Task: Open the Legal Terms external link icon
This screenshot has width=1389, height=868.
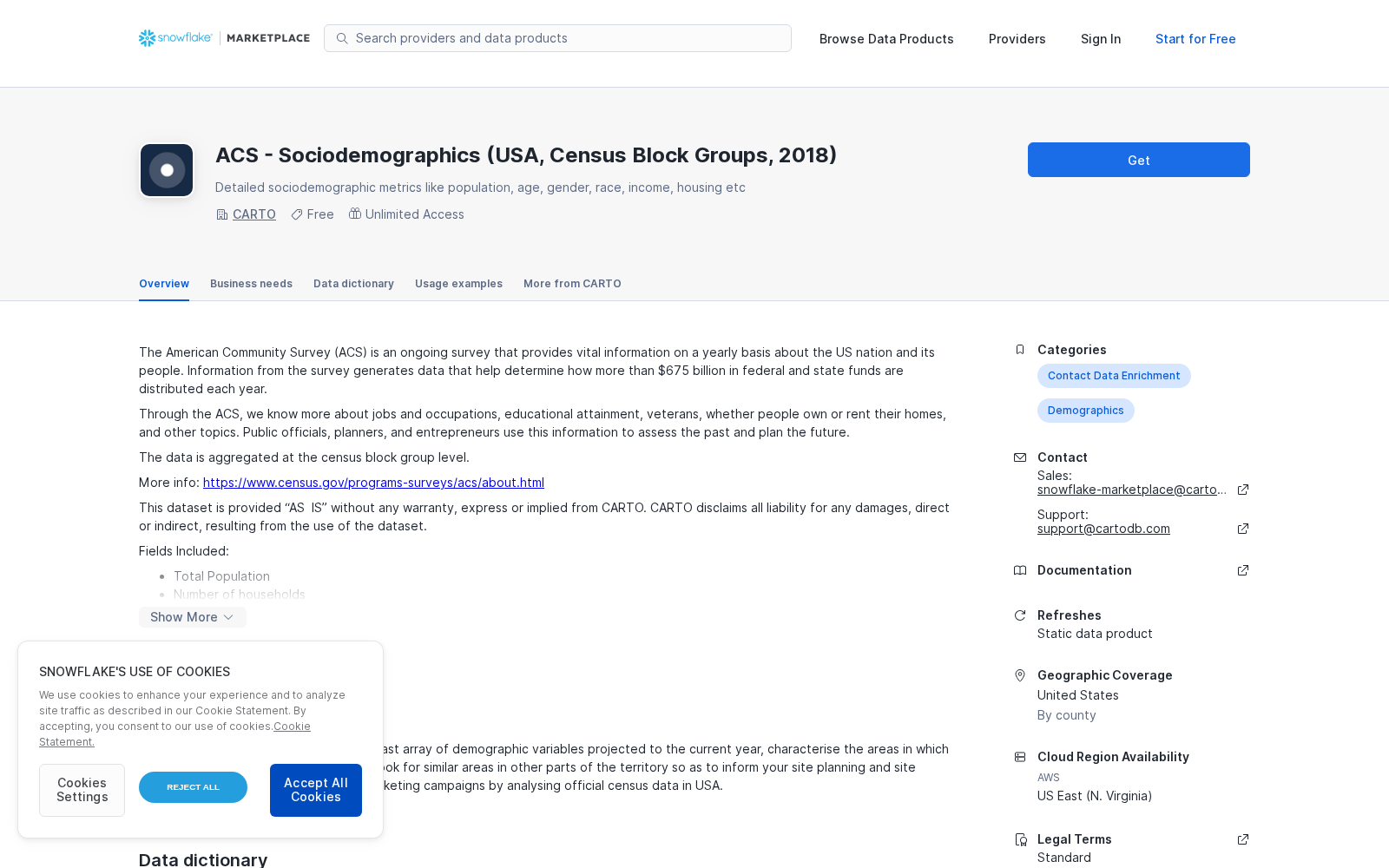Action: 1243,839
